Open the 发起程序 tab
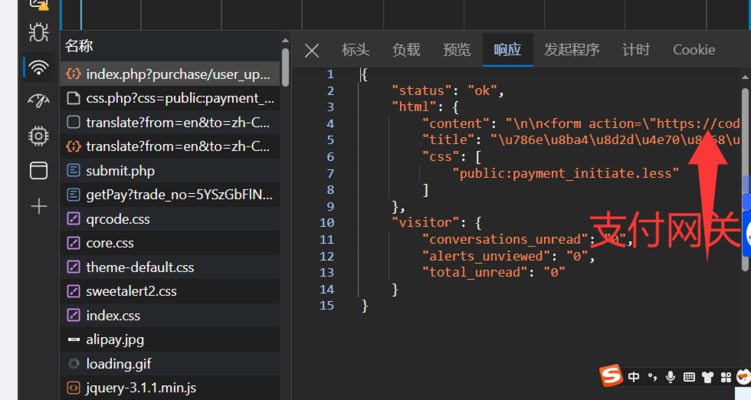This screenshot has width=751, height=400. pos(572,50)
